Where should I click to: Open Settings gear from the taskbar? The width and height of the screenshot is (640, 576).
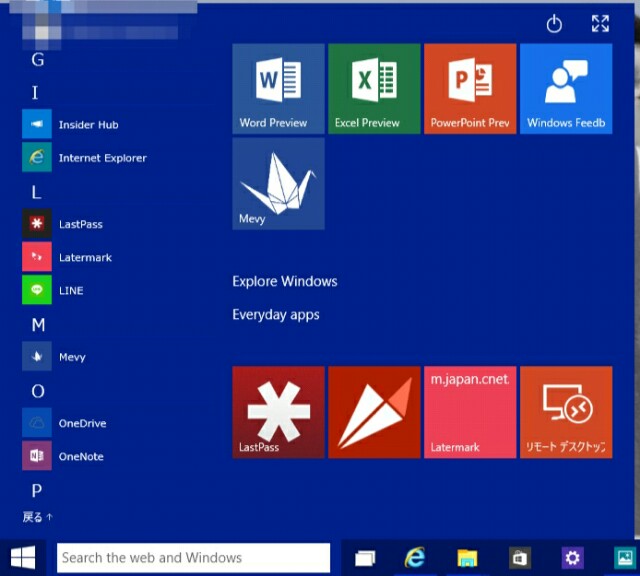[572, 558]
